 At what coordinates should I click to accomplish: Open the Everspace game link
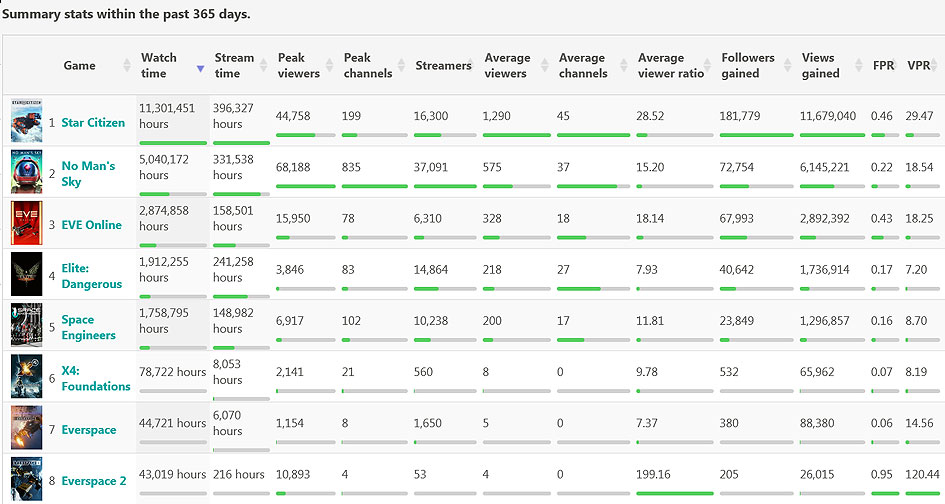point(89,430)
